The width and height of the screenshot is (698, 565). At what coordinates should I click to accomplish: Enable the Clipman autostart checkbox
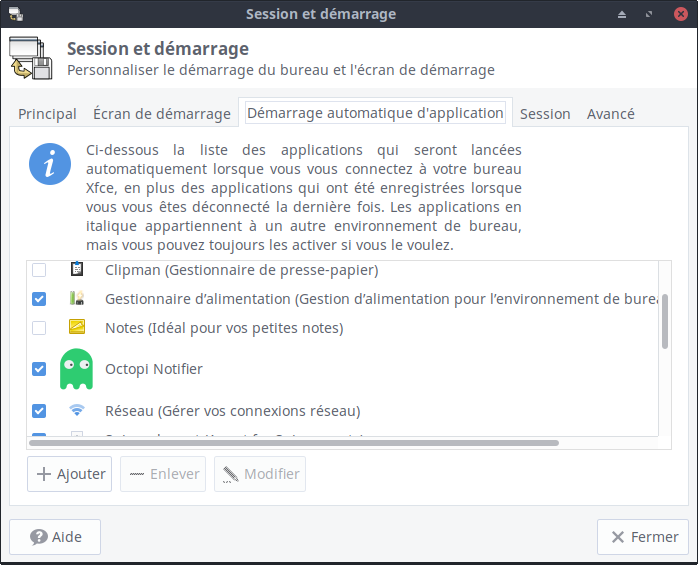(39, 270)
